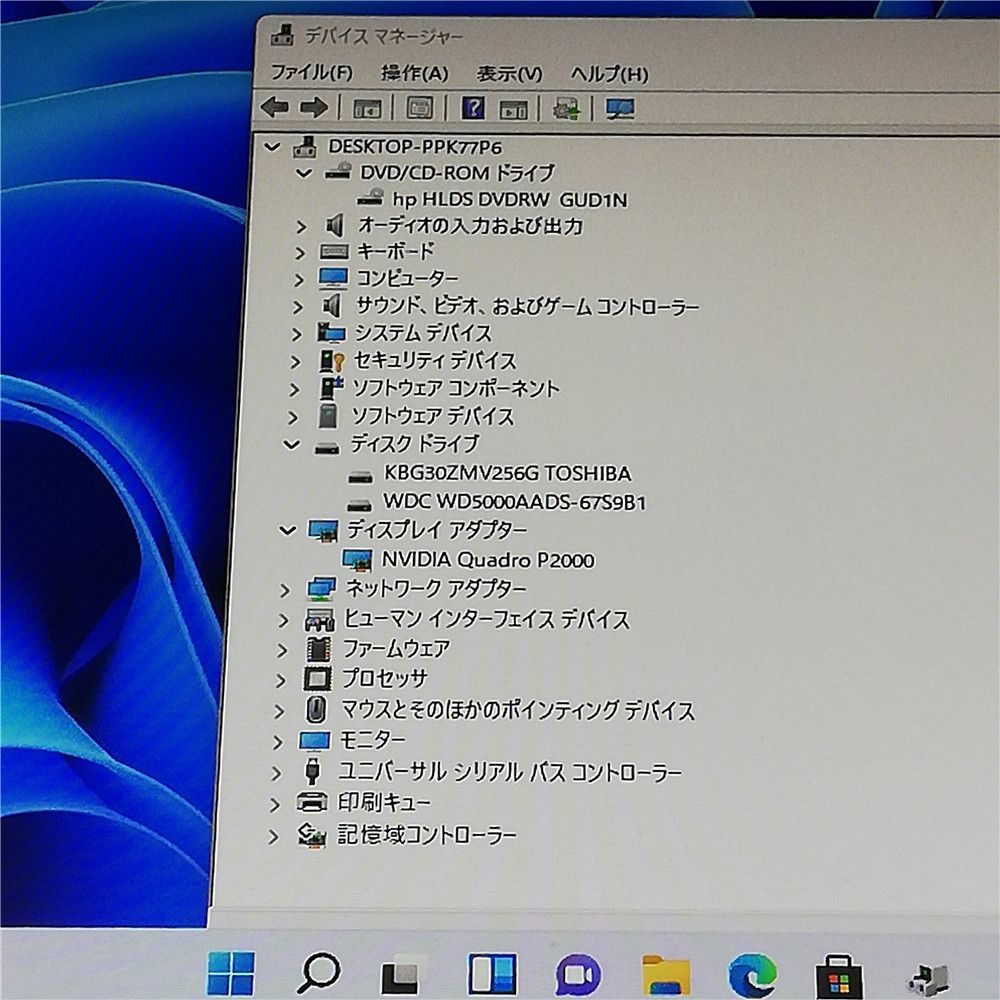
Task: Select the DESKTOP-PPK77P6 computer name
Action: click(x=415, y=147)
